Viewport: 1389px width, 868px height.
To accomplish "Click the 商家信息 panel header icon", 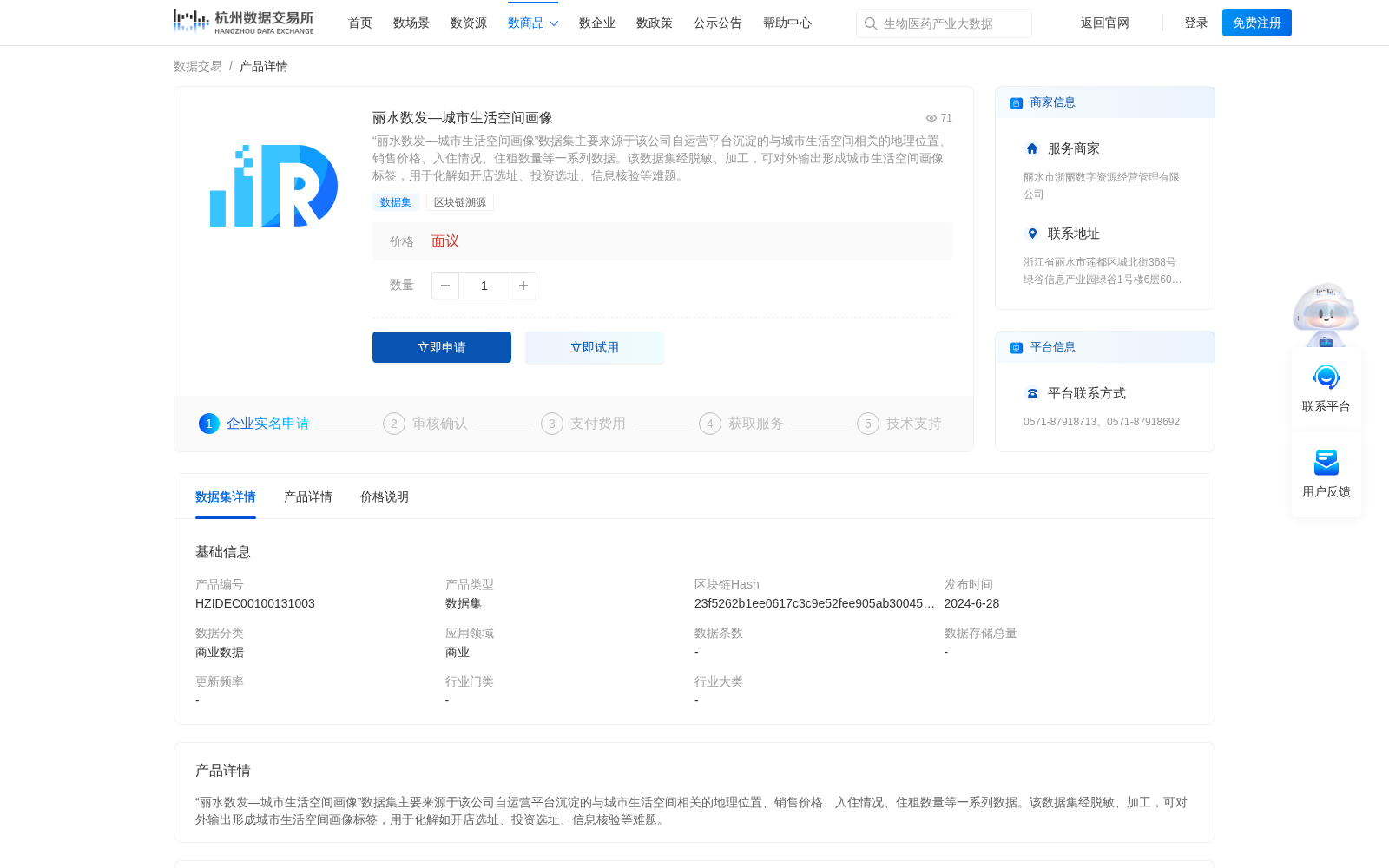I will click(x=1017, y=103).
